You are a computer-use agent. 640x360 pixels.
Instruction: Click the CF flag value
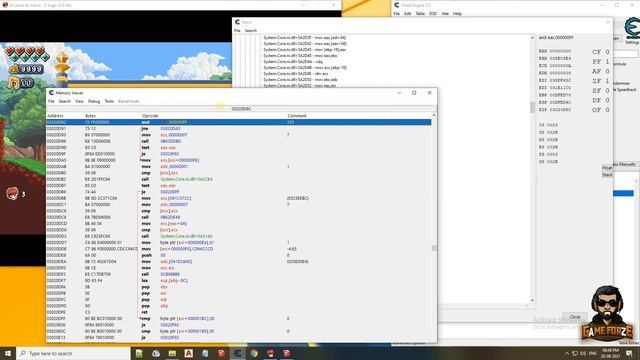tap(607, 52)
